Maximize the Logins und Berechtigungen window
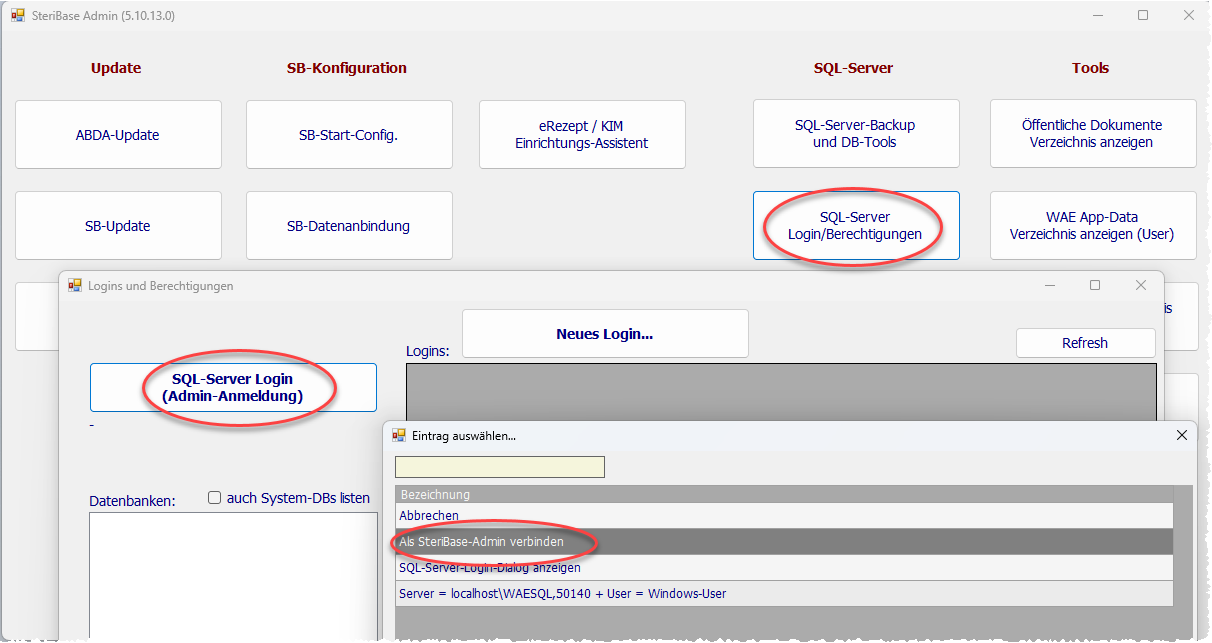 tap(1095, 285)
